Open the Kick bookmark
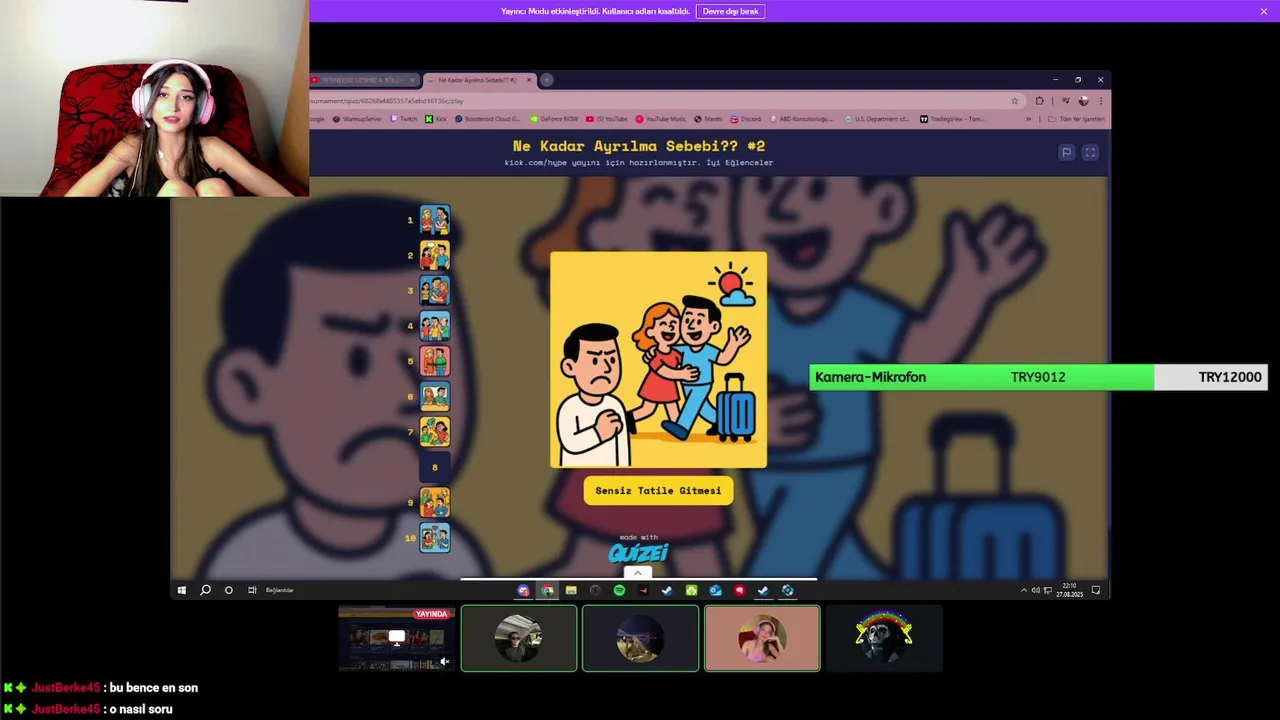The height and width of the screenshot is (720, 1280). pyautogui.click(x=436, y=119)
